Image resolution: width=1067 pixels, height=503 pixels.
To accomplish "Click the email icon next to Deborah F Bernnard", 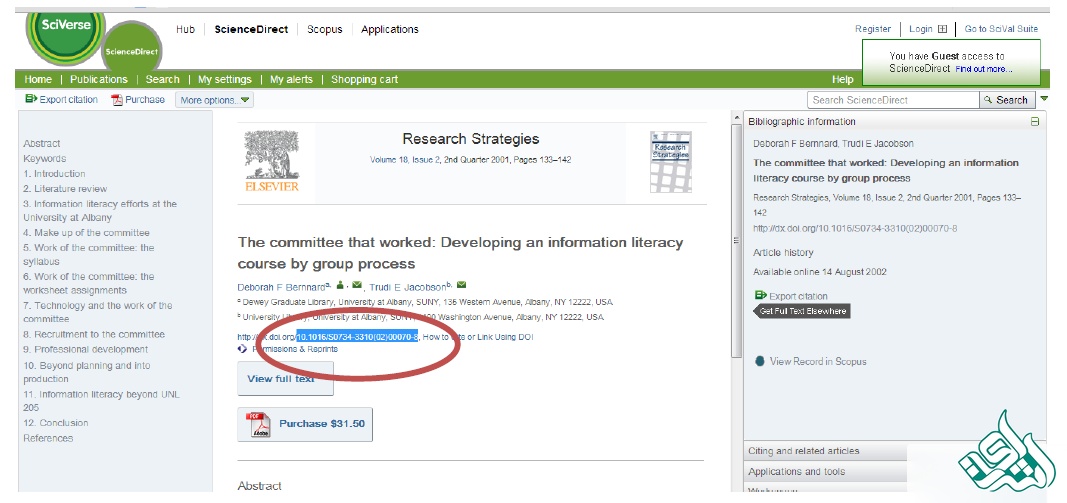I will pos(357,285).
